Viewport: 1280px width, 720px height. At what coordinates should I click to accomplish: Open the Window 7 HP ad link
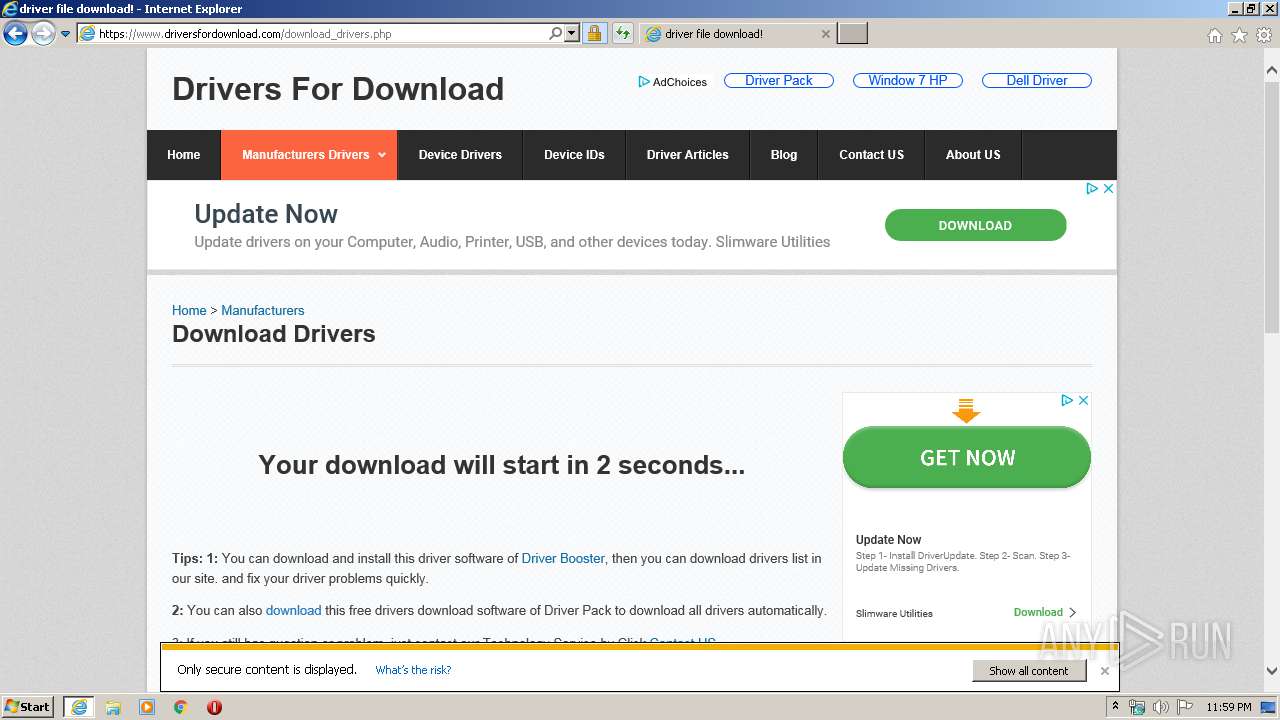tap(907, 80)
